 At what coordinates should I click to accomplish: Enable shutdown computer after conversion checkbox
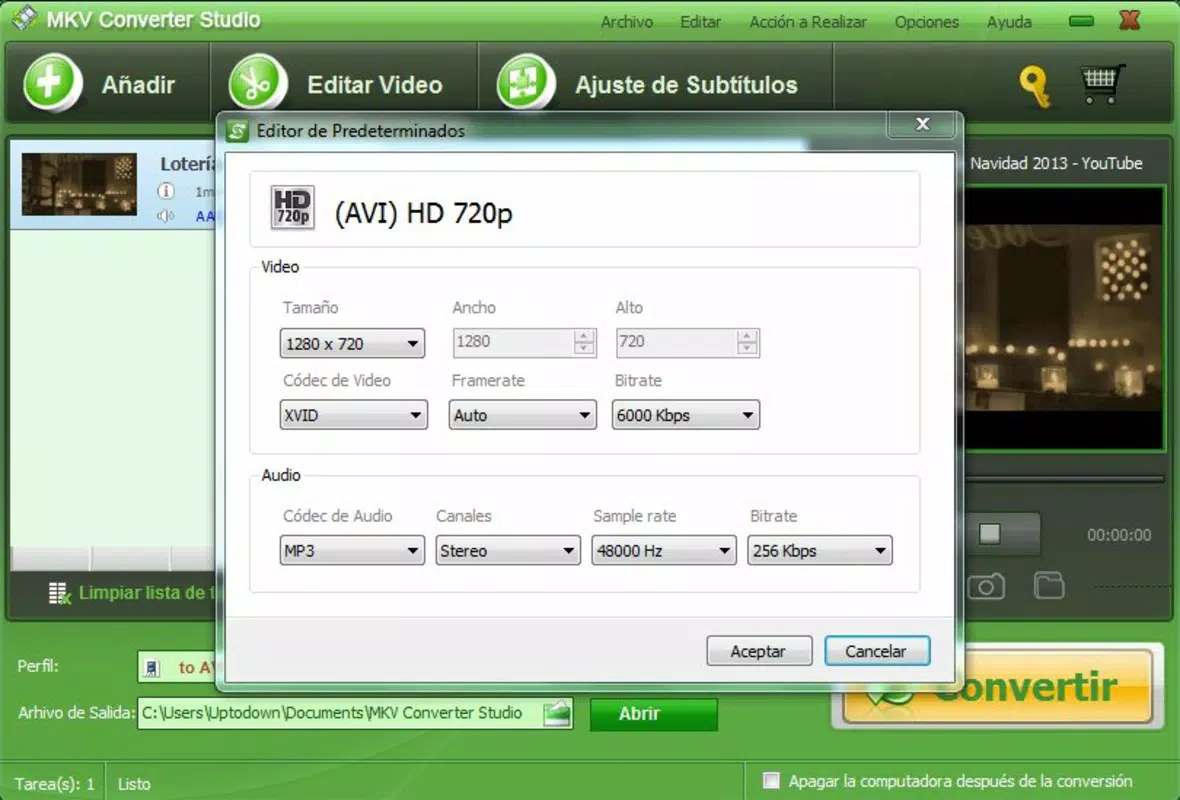[x=771, y=780]
